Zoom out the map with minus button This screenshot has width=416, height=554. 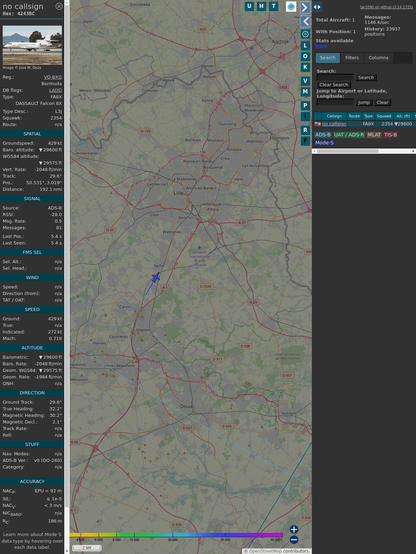point(294,540)
